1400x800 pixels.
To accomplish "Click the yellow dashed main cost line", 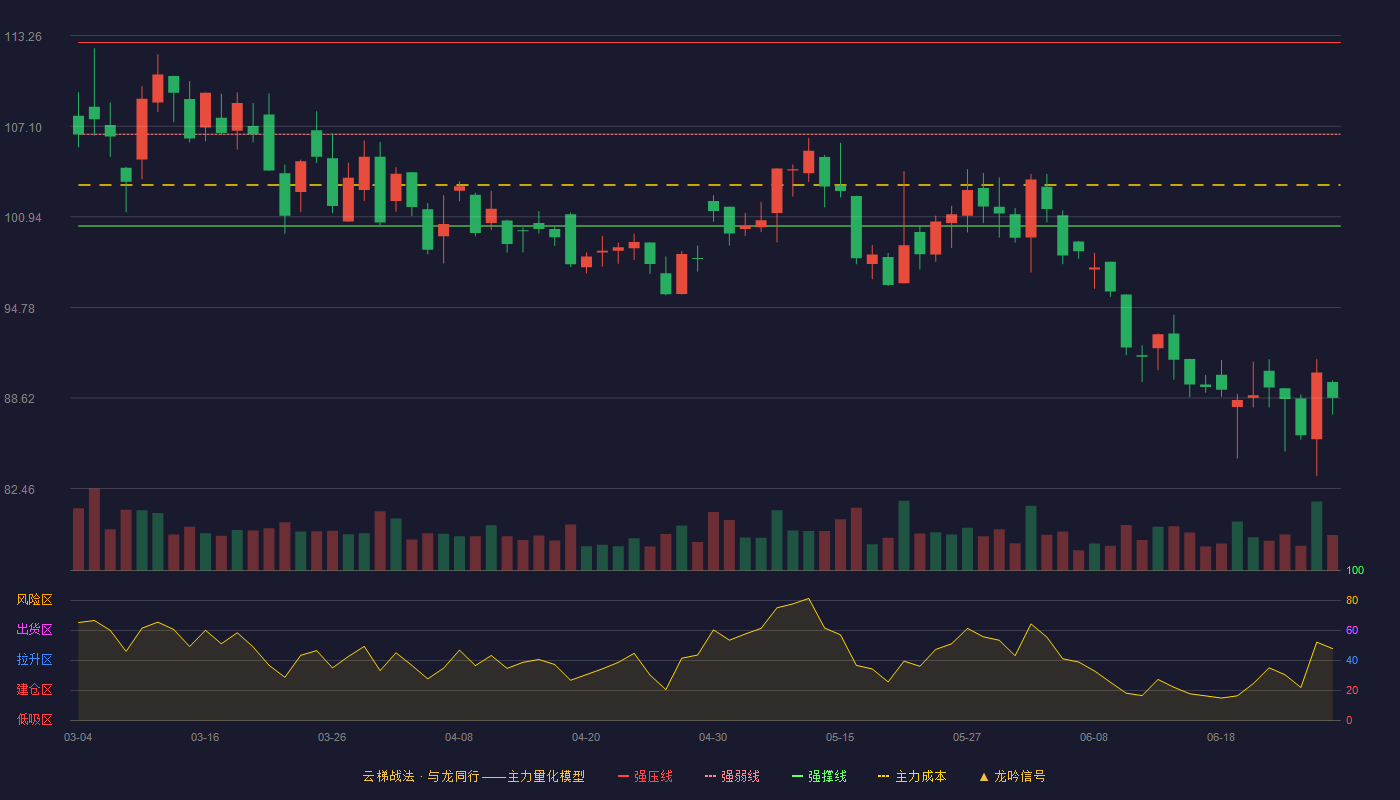I will click(709, 185).
